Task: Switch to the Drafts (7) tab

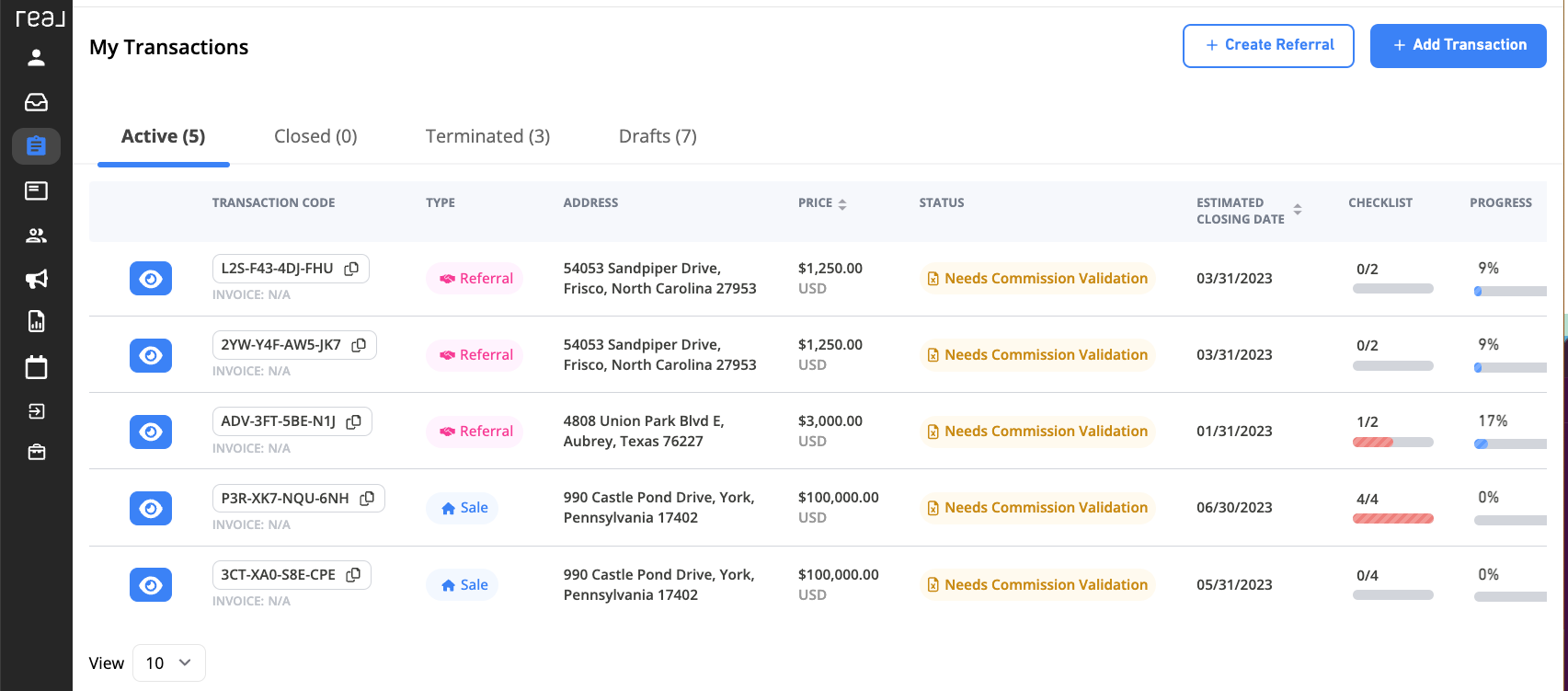Action: coord(658,136)
